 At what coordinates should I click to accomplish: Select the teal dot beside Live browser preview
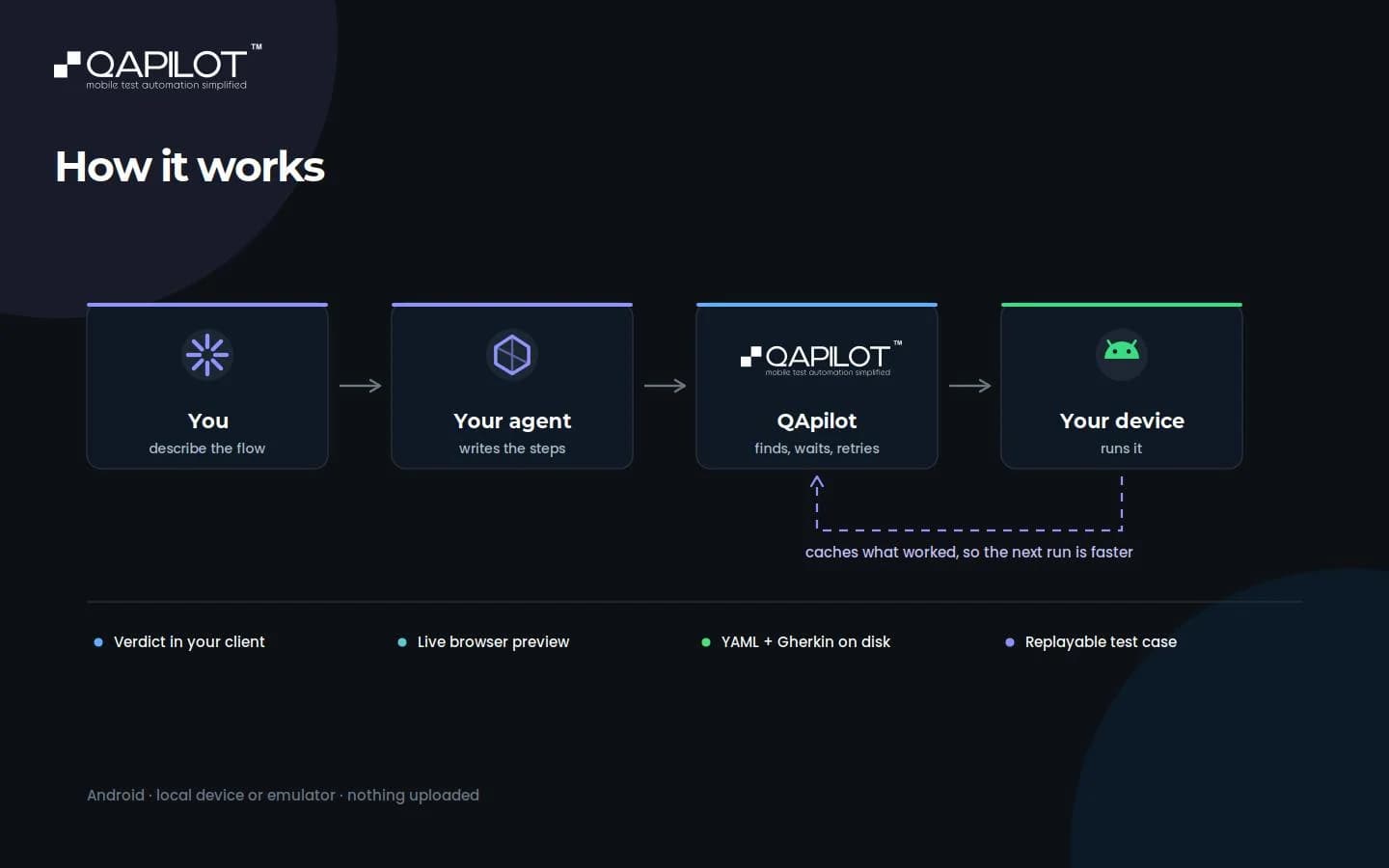pyautogui.click(x=402, y=642)
